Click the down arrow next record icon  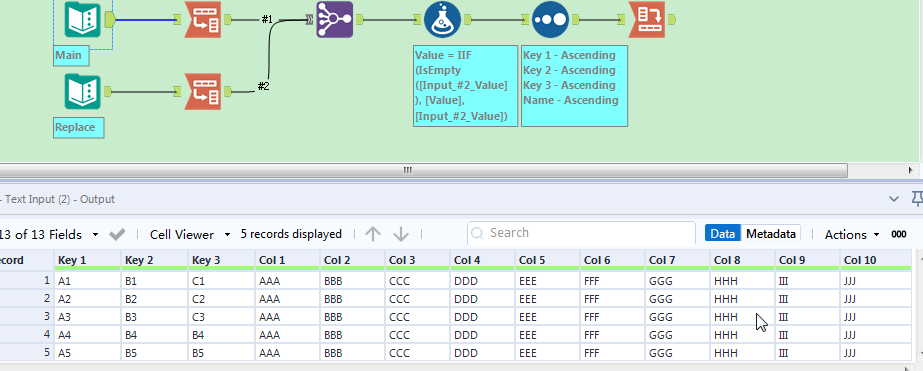pos(401,234)
